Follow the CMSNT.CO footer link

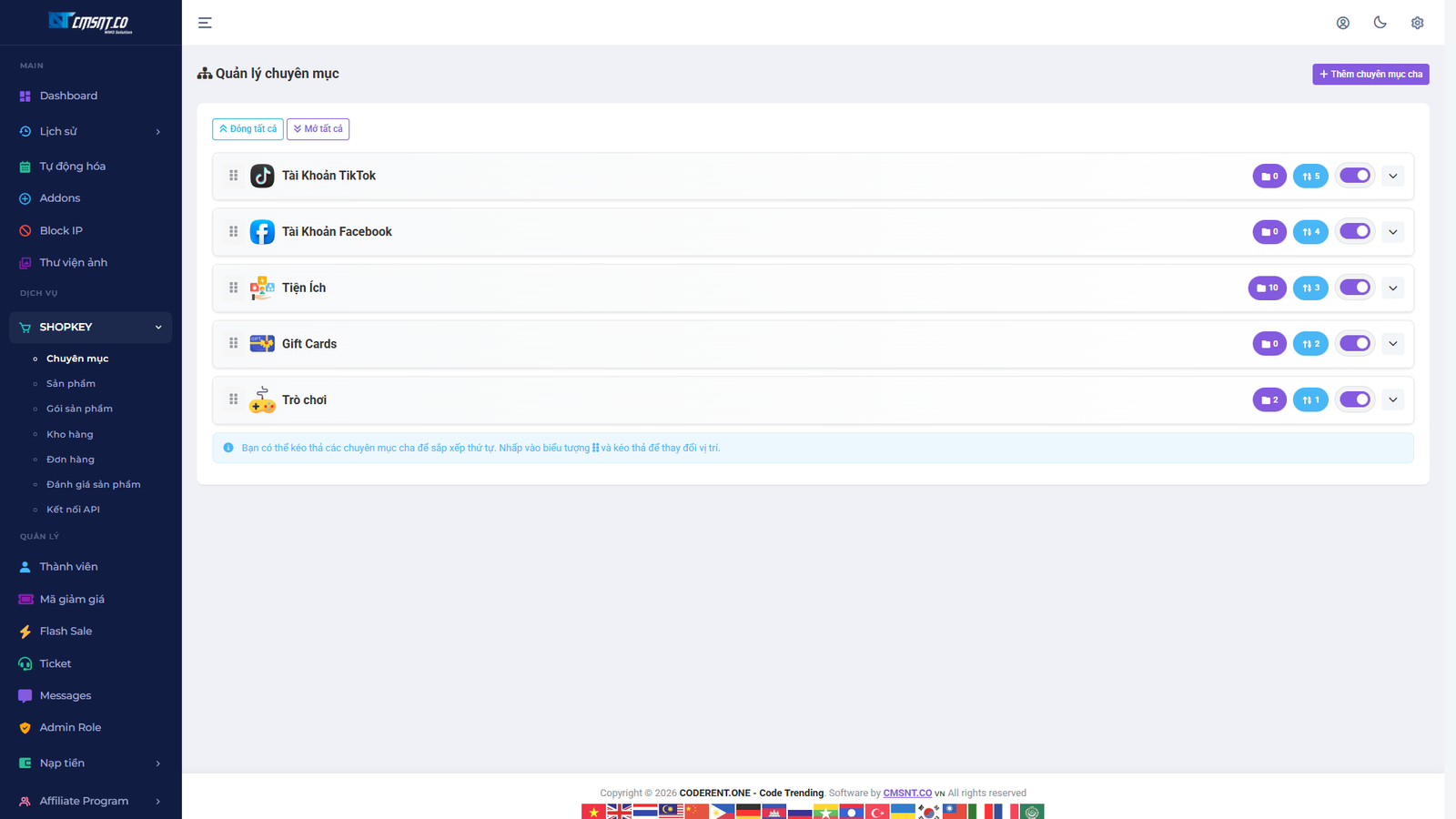coord(906,794)
